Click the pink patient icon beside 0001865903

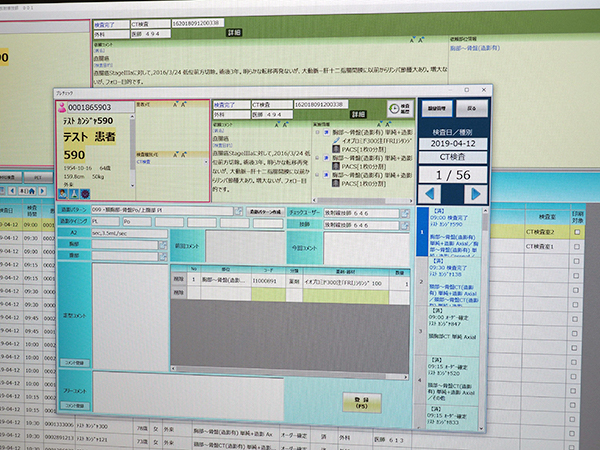pos(62,105)
